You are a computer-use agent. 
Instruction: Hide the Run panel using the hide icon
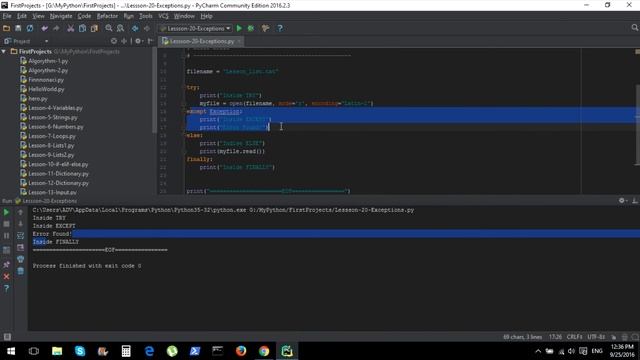pyautogui.click(x=635, y=200)
